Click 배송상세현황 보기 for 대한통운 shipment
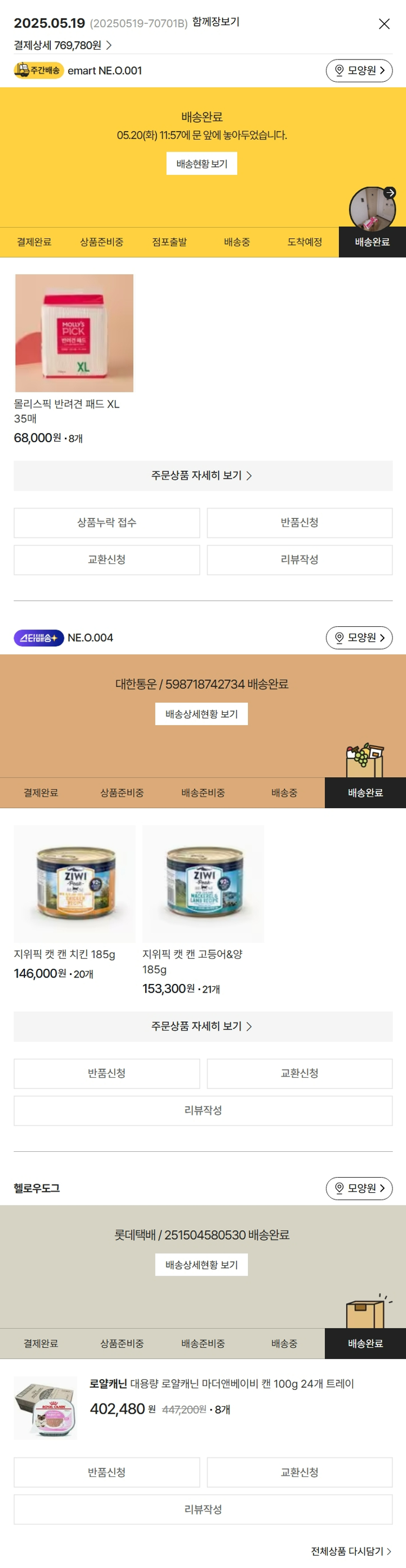 point(201,713)
